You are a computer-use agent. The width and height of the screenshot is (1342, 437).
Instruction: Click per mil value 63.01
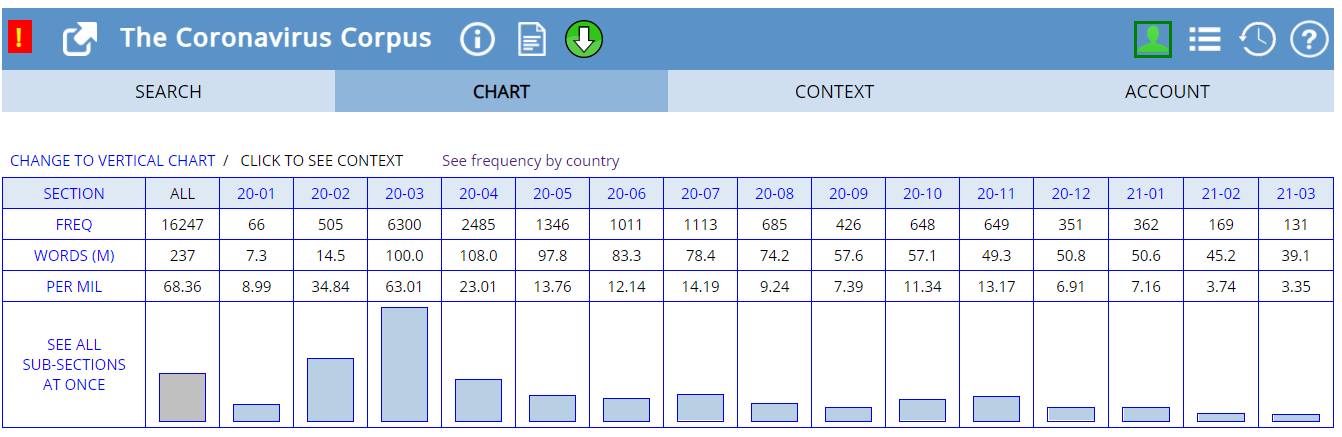coord(404,286)
